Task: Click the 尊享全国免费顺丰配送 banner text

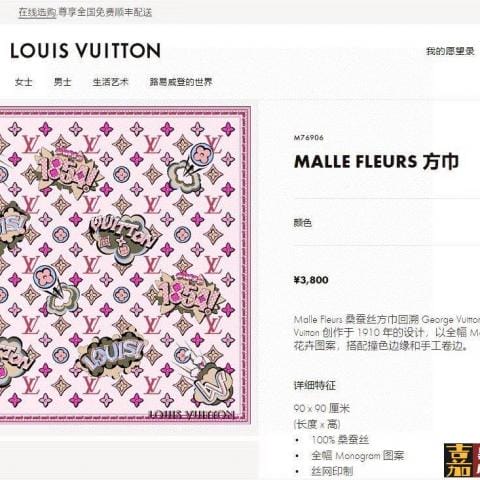Action: click(x=105, y=12)
